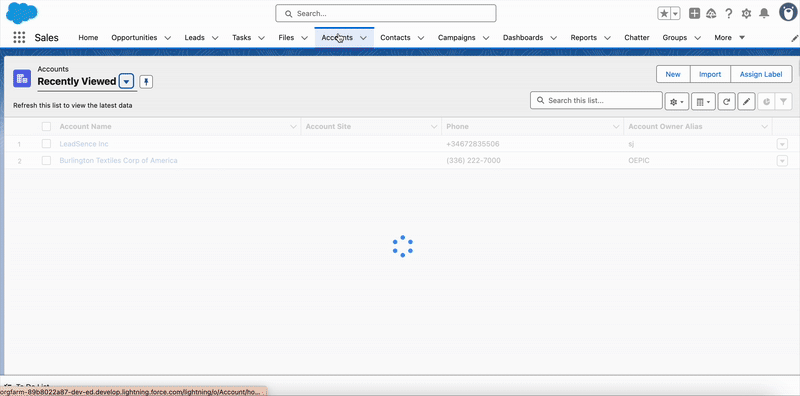Expand the Tasks tab chevron
Viewport: 800px width, 396px height.
pyautogui.click(x=261, y=38)
